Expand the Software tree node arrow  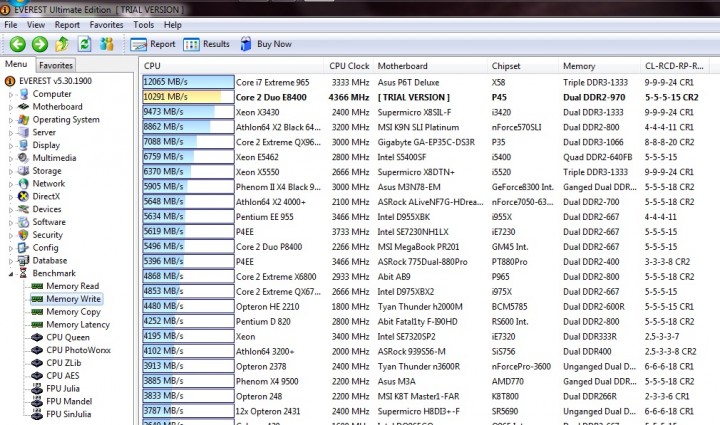[x=11, y=223]
